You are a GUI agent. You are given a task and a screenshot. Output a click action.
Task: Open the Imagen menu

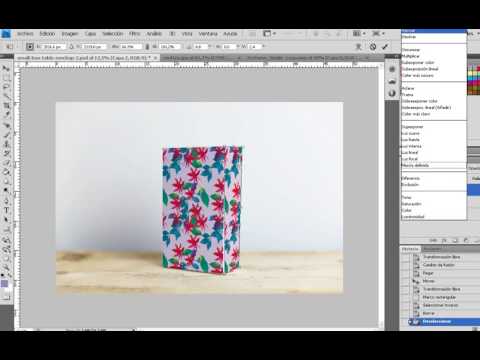[x=70, y=34]
